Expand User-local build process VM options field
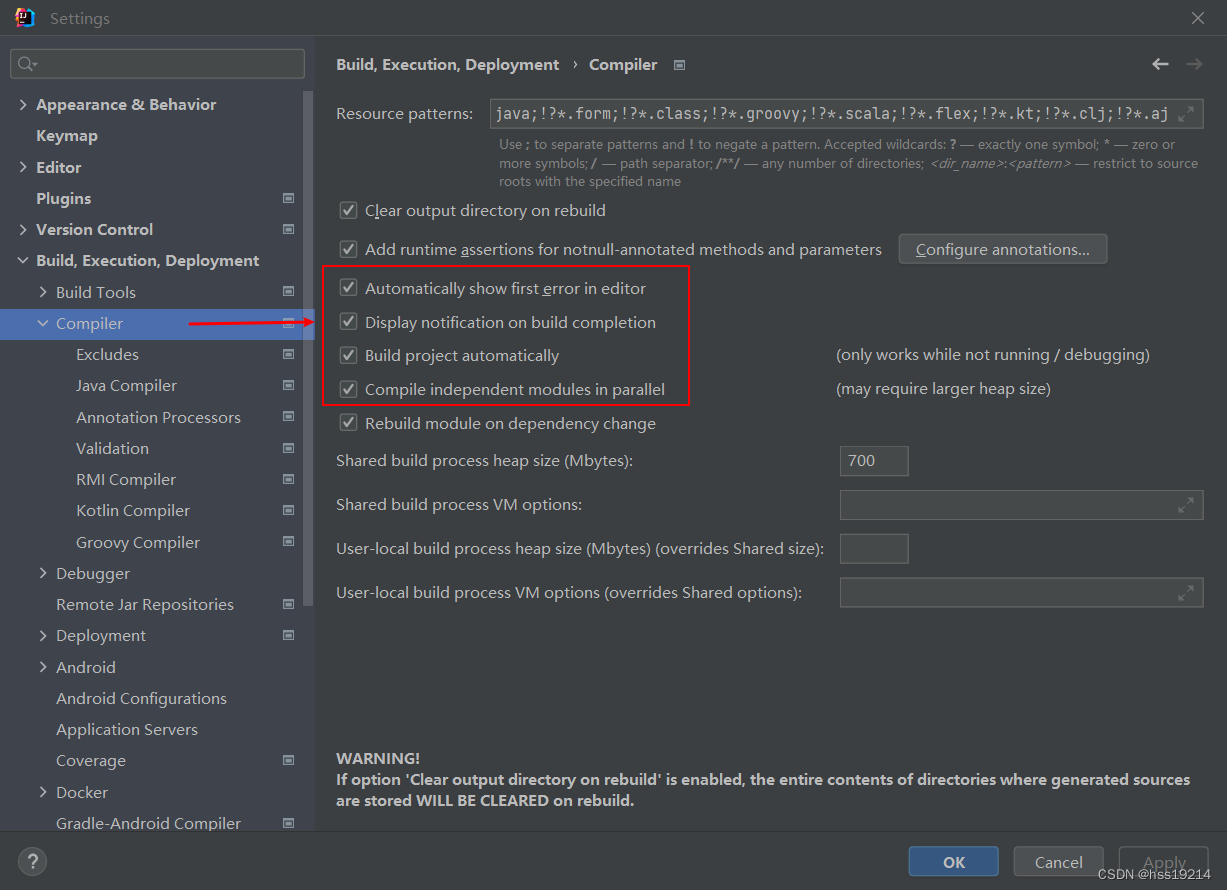The height and width of the screenshot is (890, 1227). click(1185, 593)
